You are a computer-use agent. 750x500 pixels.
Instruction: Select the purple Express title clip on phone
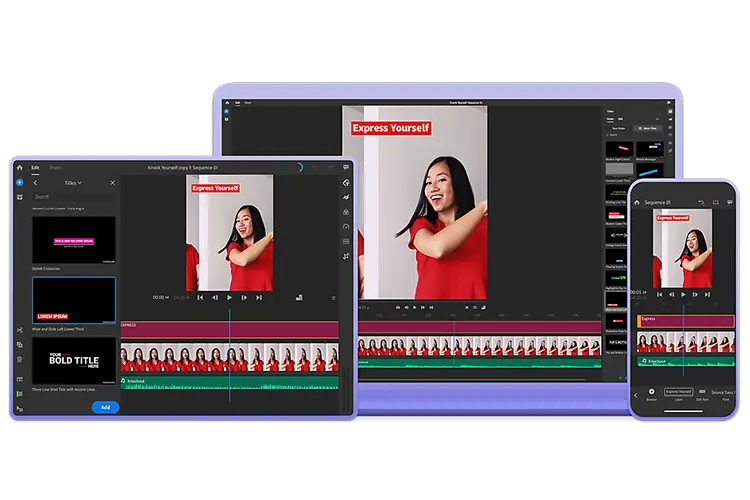685,321
